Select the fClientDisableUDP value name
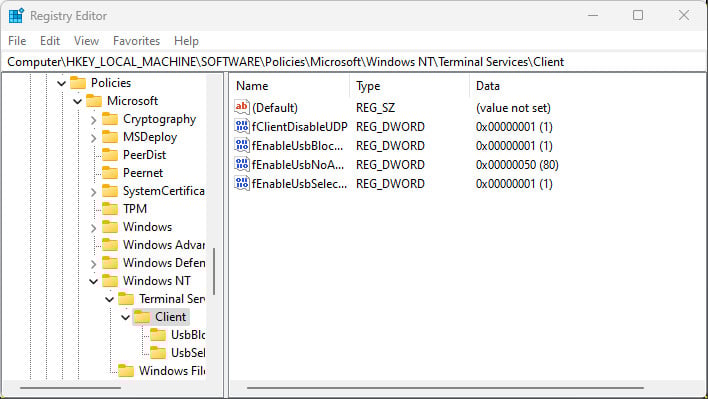 coord(300,127)
